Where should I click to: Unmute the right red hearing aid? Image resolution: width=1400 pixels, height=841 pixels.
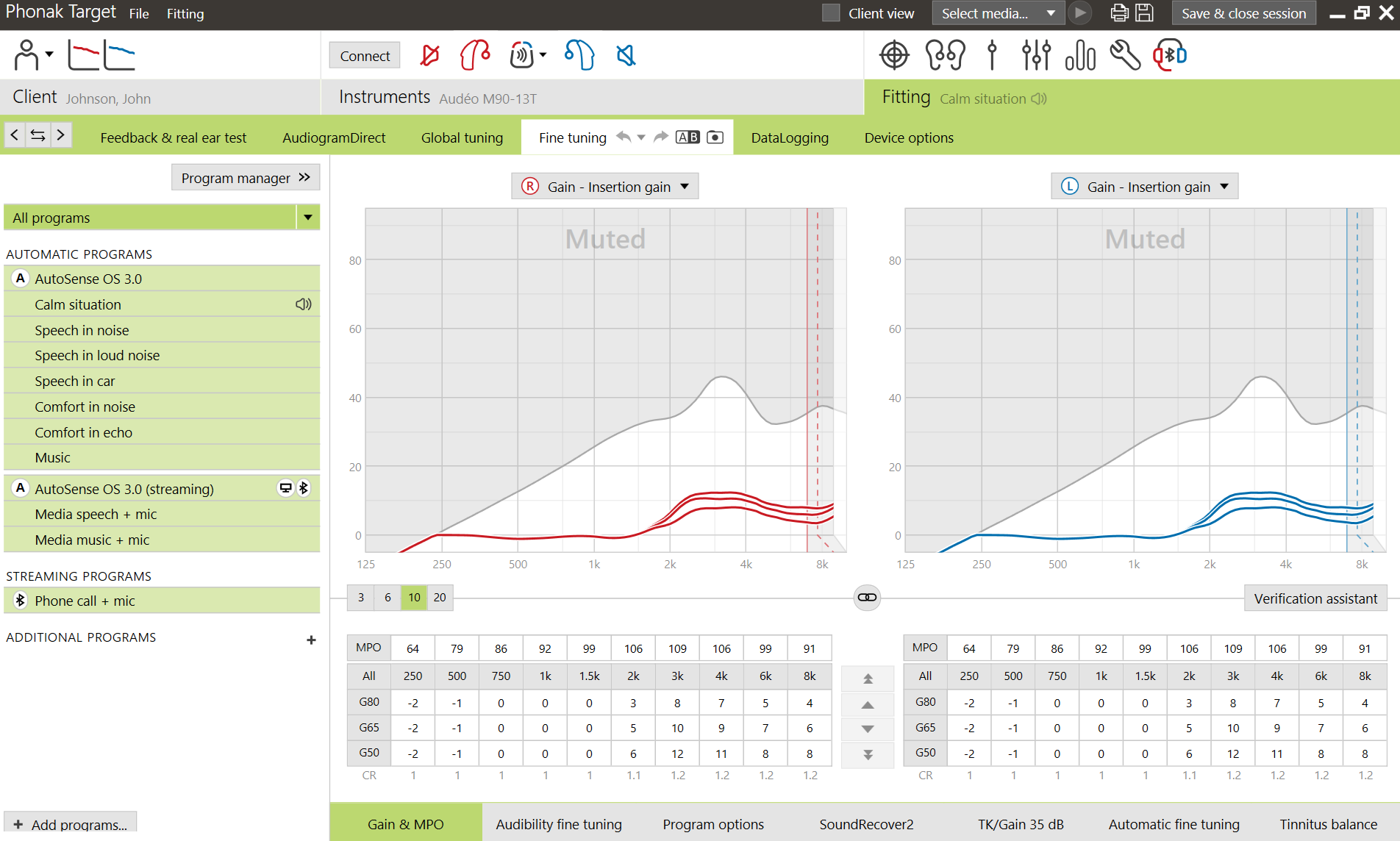point(429,55)
